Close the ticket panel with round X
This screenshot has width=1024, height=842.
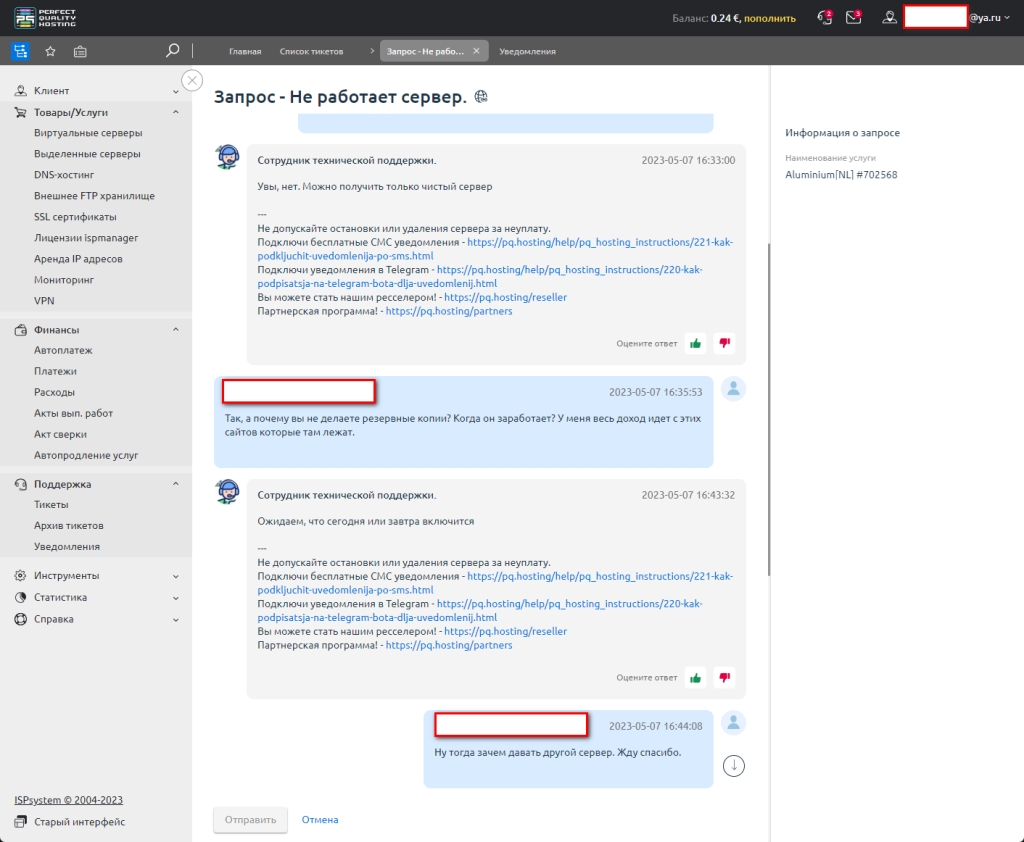point(192,80)
